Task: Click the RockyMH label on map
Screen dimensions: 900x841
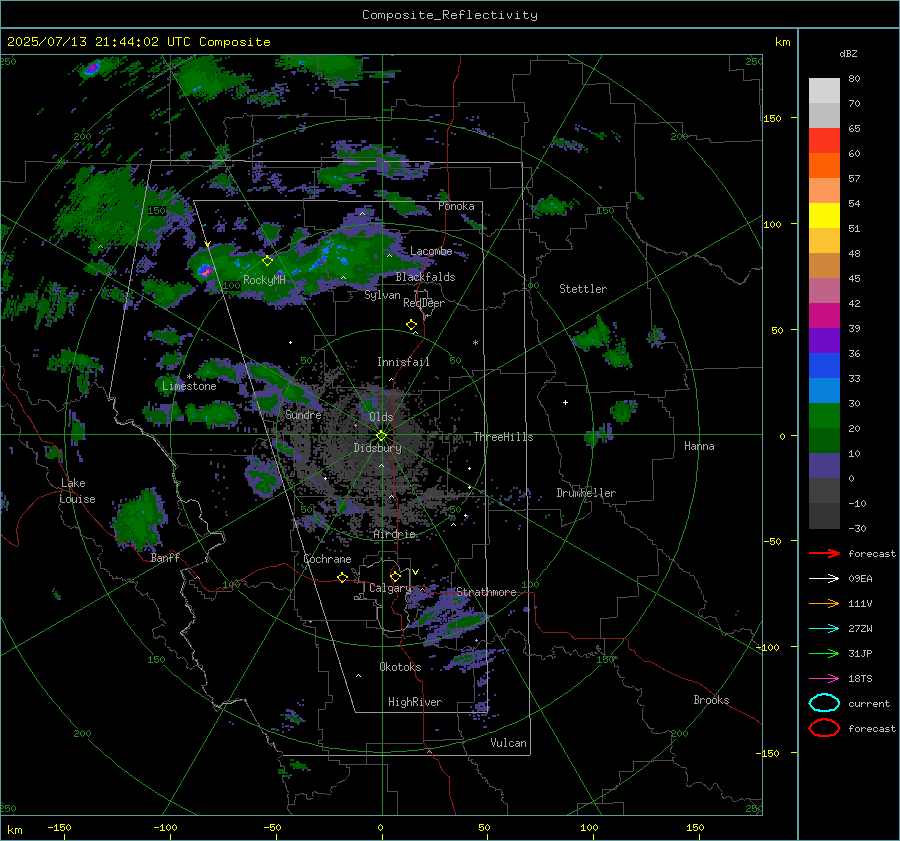Action: click(x=264, y=280)
